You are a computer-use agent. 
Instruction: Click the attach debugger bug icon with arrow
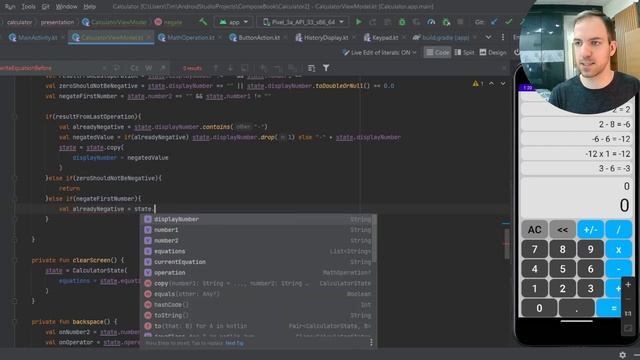tap(446, 22)
